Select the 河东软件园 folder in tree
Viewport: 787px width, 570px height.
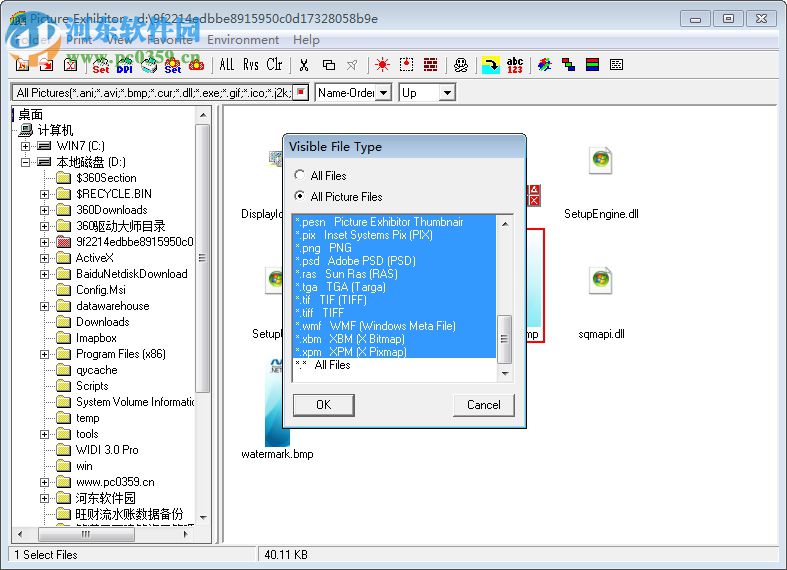(105, 498)
